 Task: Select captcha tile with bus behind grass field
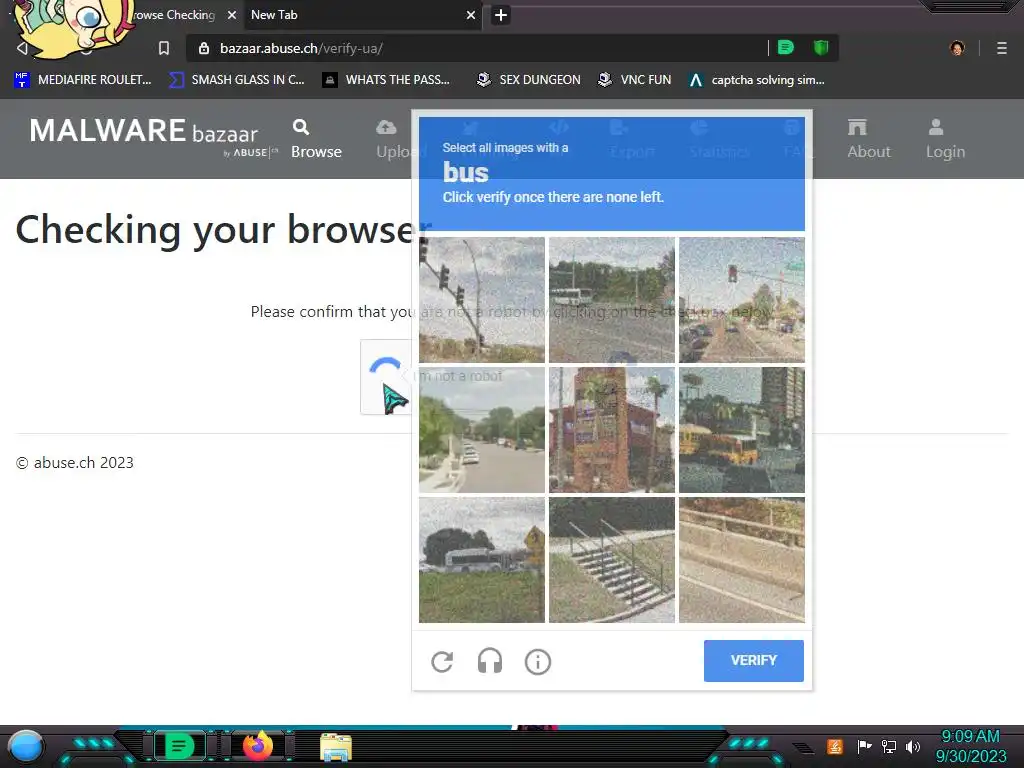pyautogui.click(x=482, y=560)
